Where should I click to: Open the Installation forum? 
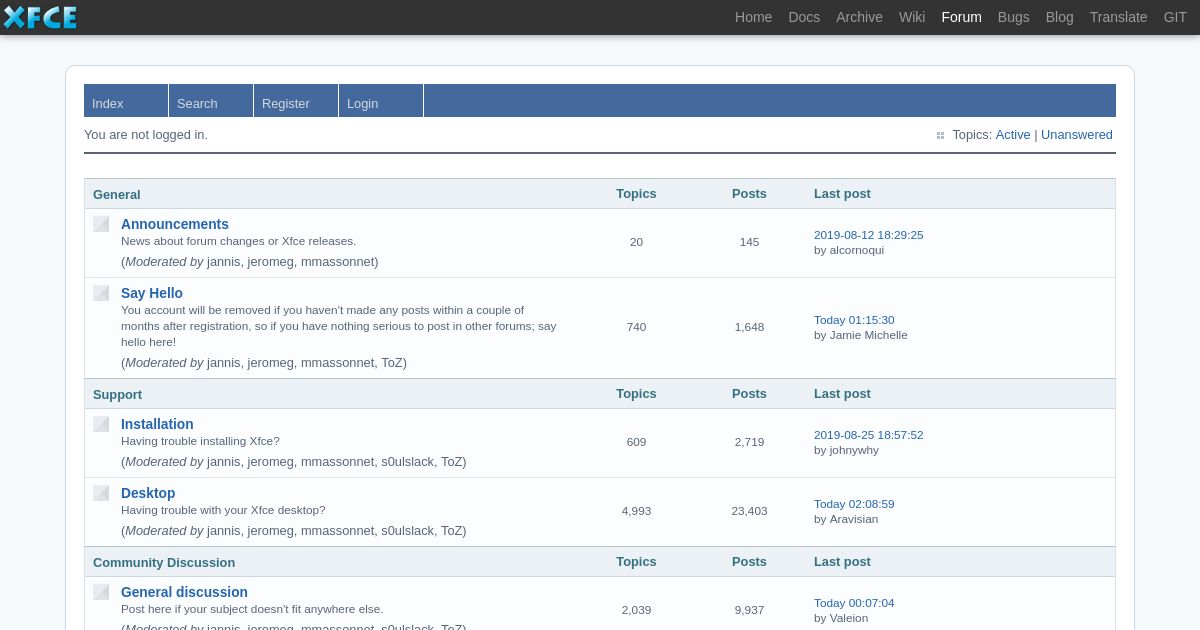pos(157,424)
